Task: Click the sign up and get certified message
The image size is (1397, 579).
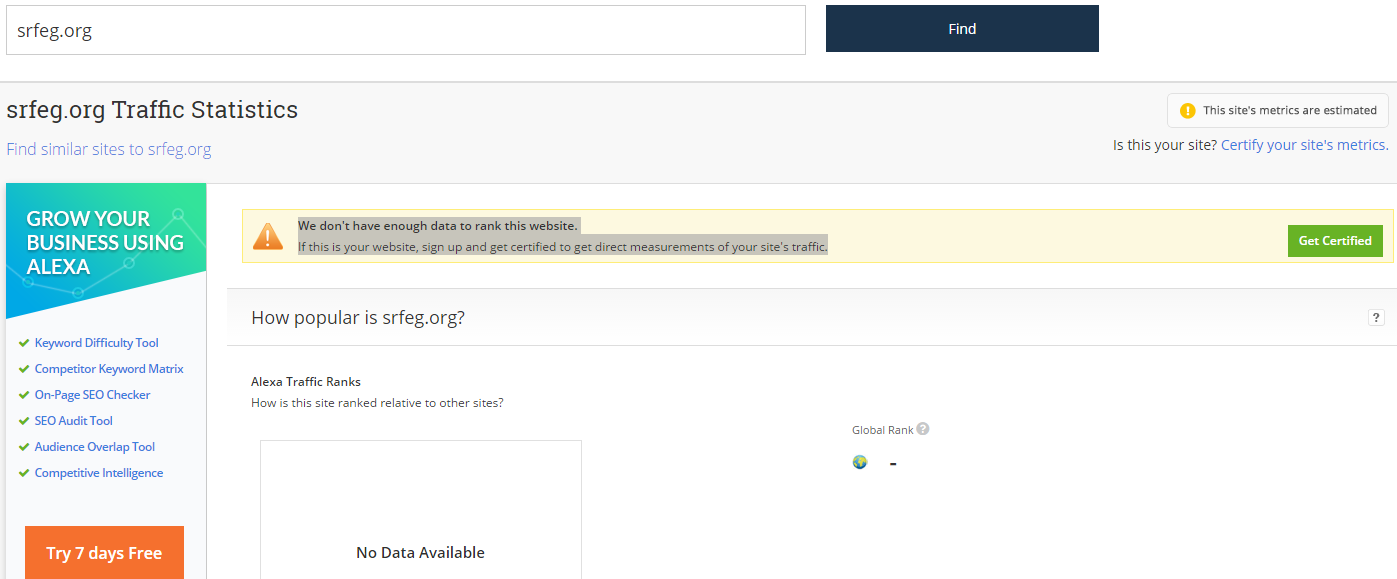Action: pyautogui.click(x=563, y=247)
